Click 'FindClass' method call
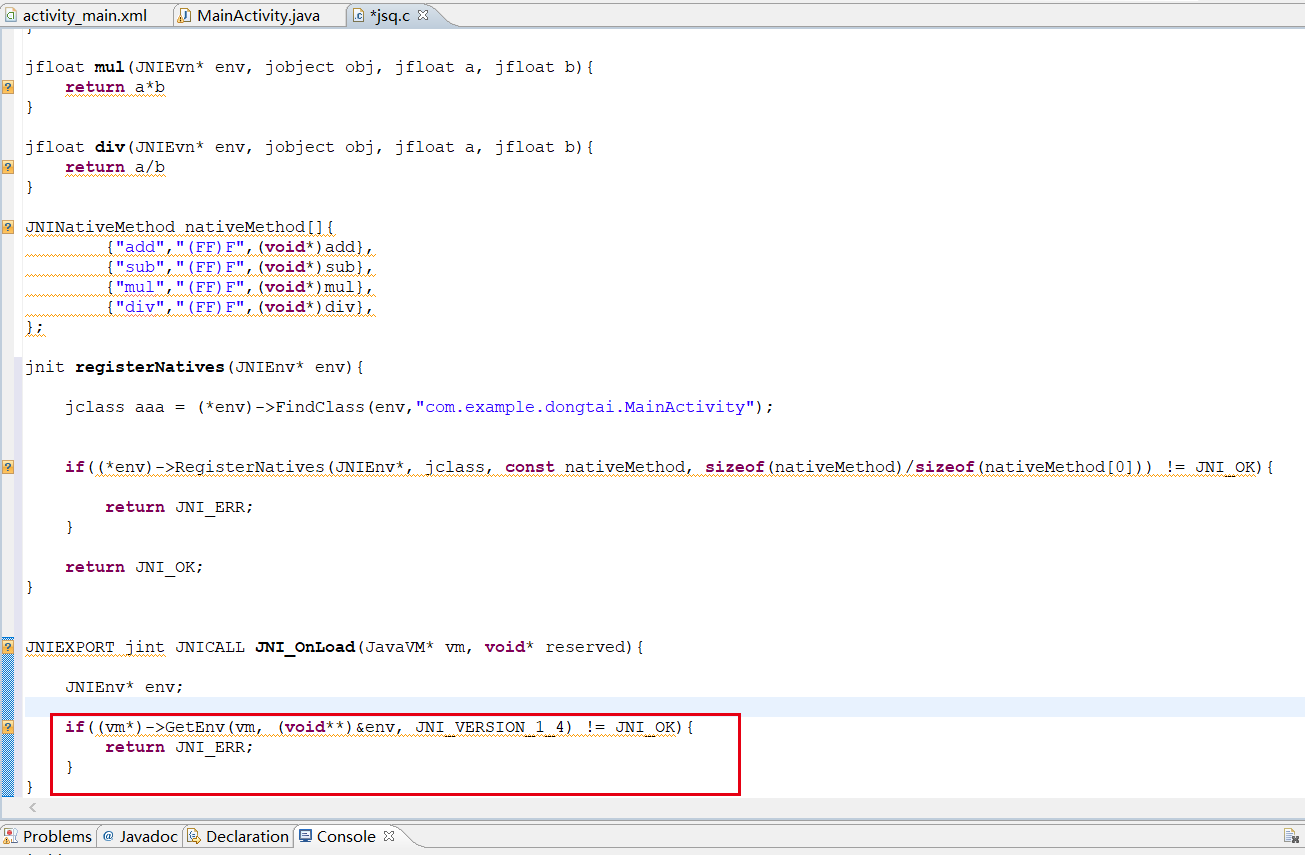Image resolution: width=1305 pixels, height=855 pixels. tap(320, 407)
